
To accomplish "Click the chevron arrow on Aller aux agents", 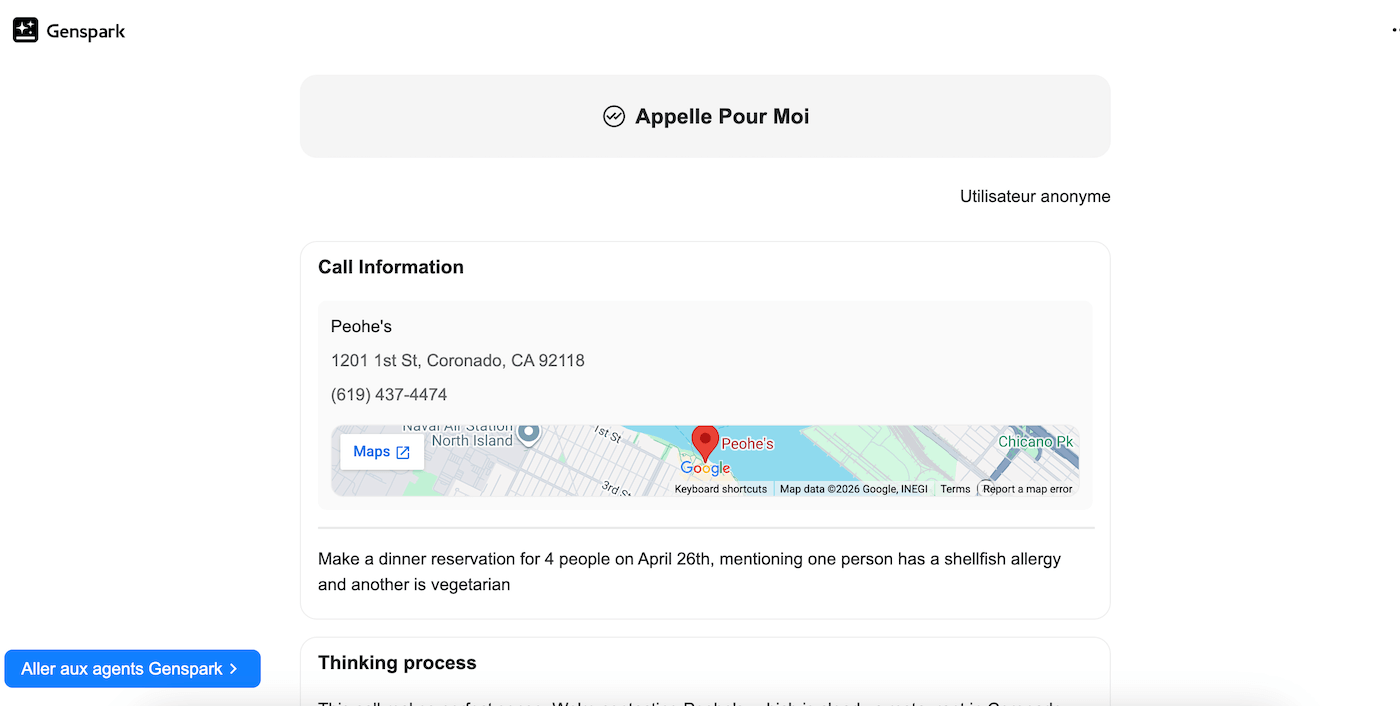I will [x=234, y=669].
